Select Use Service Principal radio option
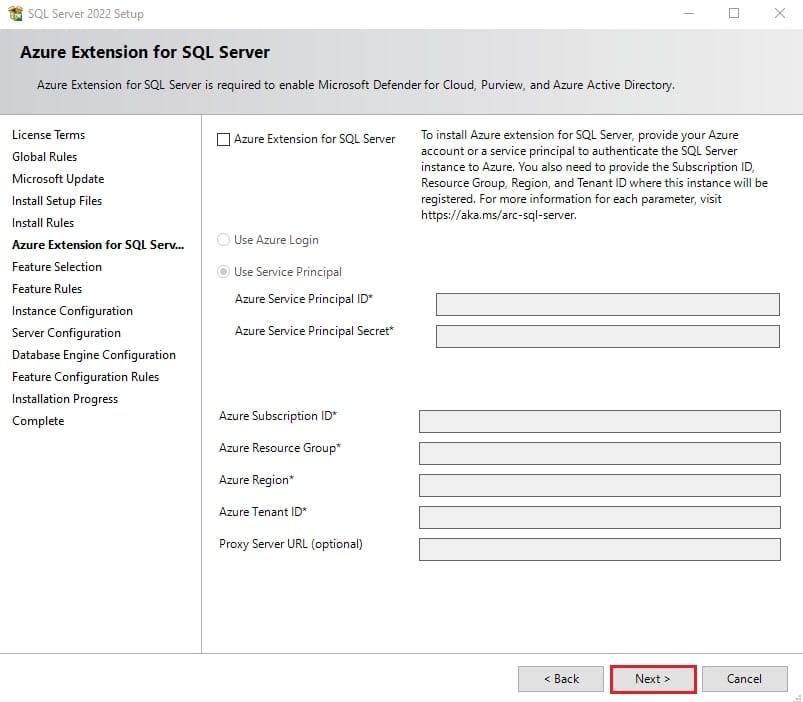The image size is (803, 702). (223, 271)
